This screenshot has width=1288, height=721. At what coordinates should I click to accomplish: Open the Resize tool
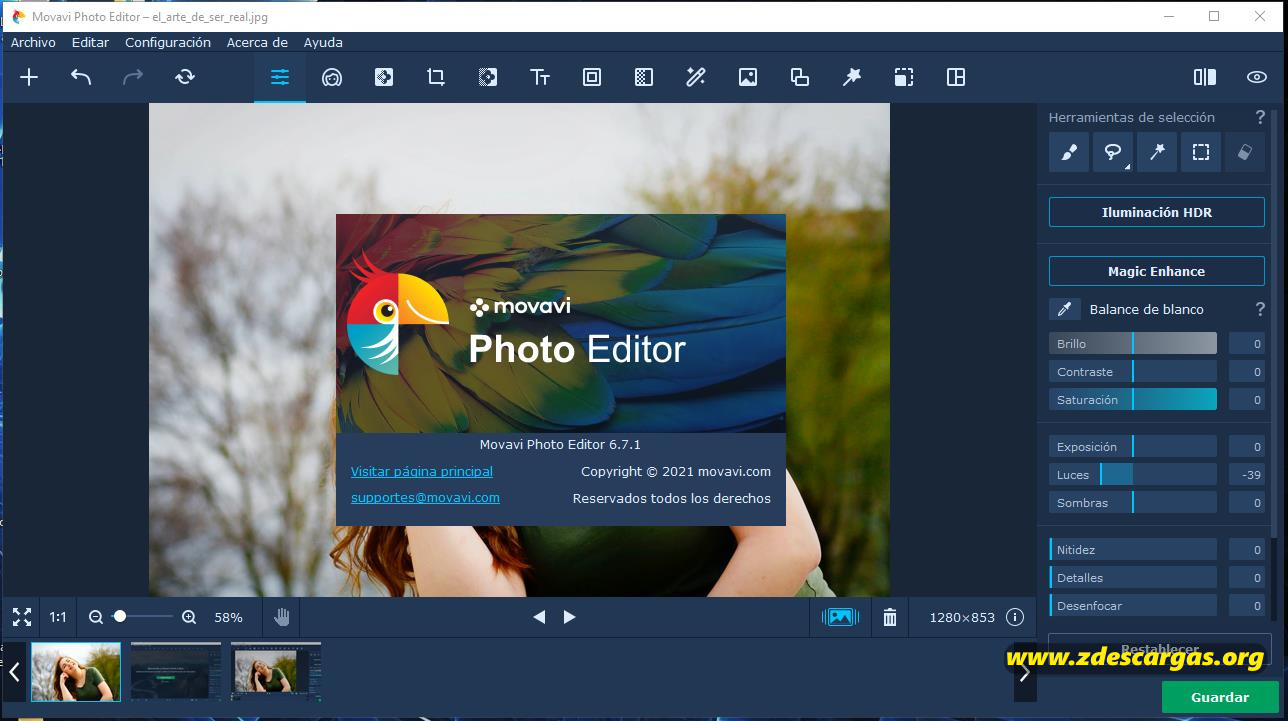click(904, 77)
